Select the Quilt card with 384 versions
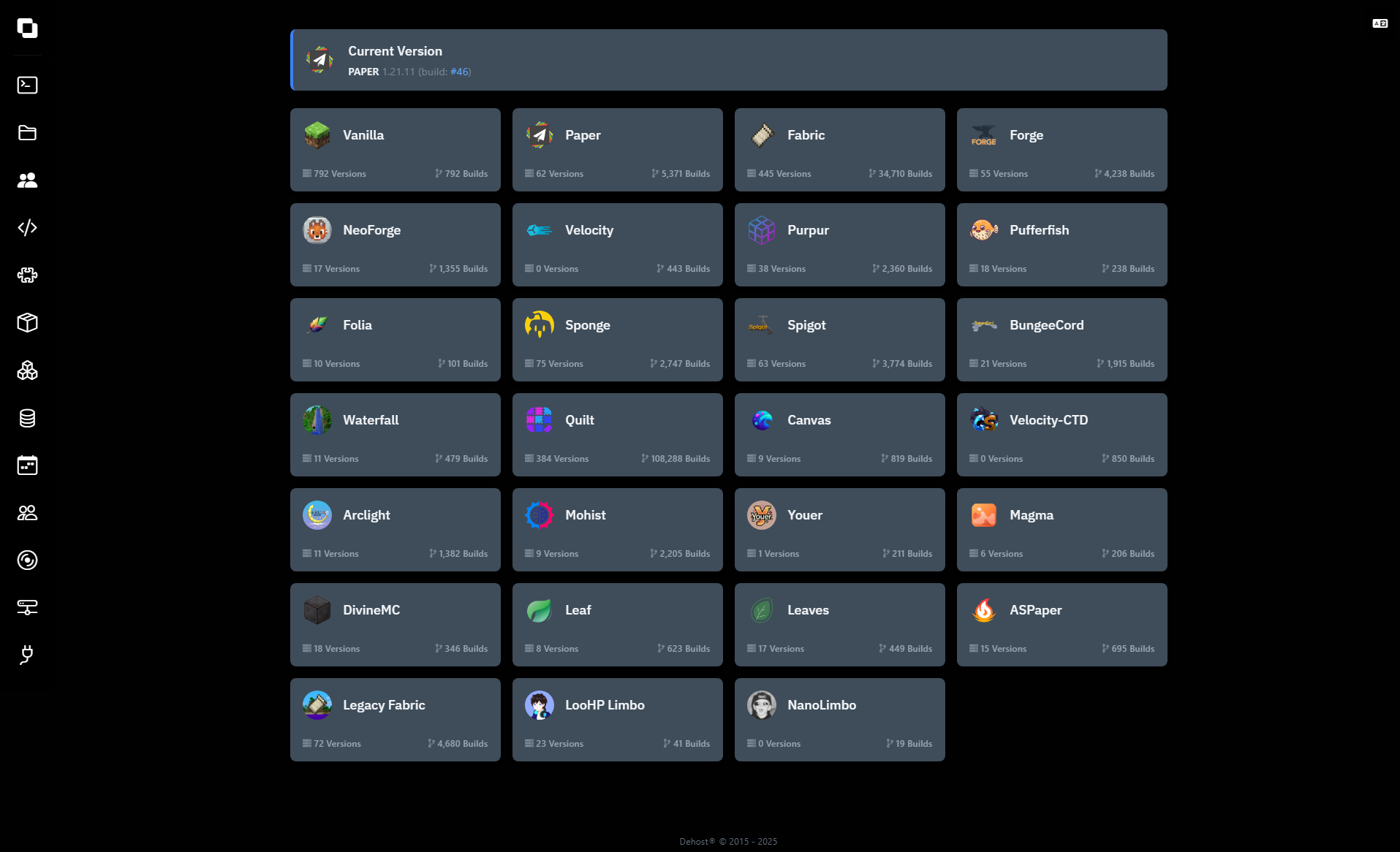Screen dimensions: 1400x852 click(617, 435)
